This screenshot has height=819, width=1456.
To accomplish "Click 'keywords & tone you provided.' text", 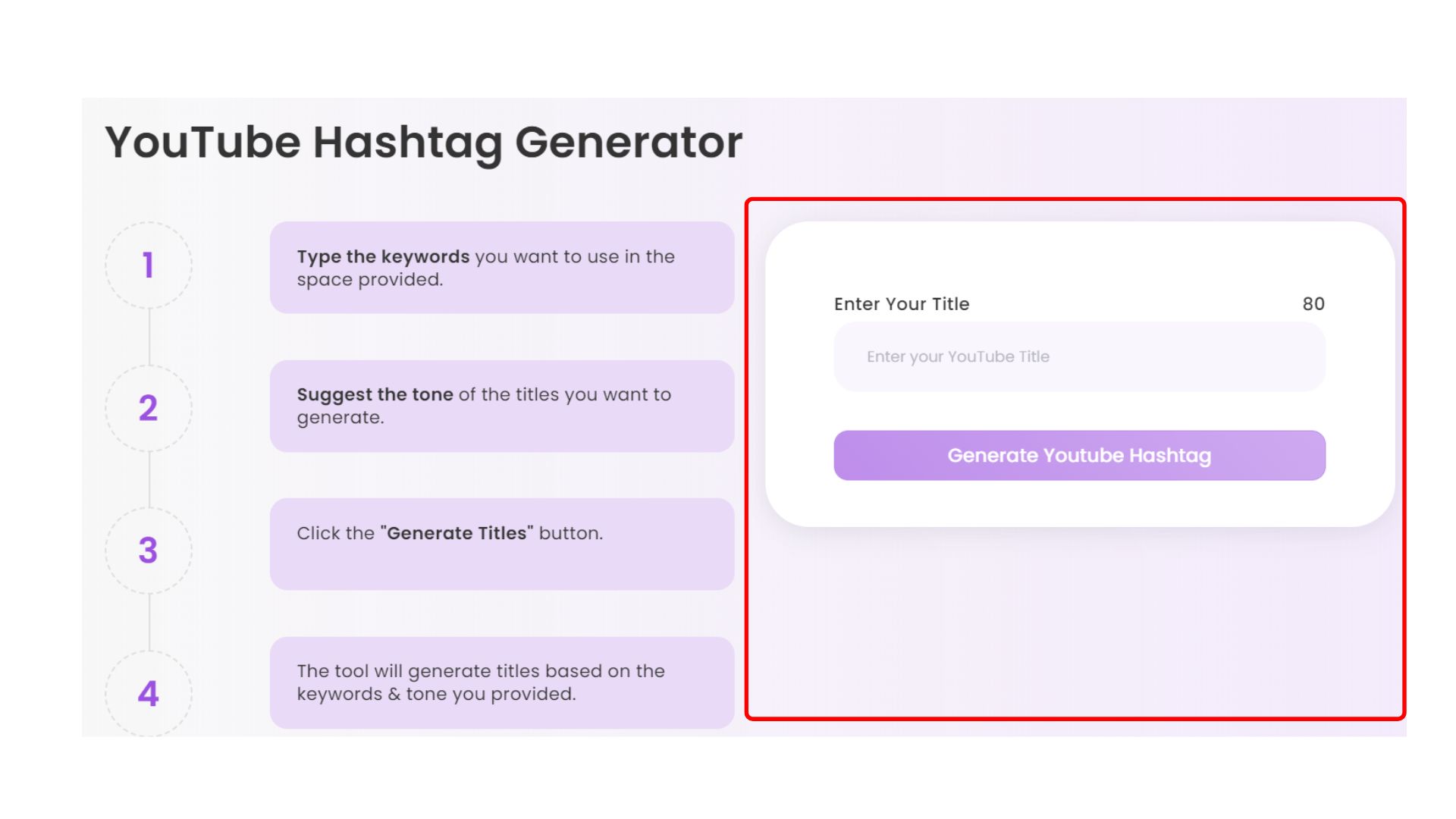I will (436, 695).
